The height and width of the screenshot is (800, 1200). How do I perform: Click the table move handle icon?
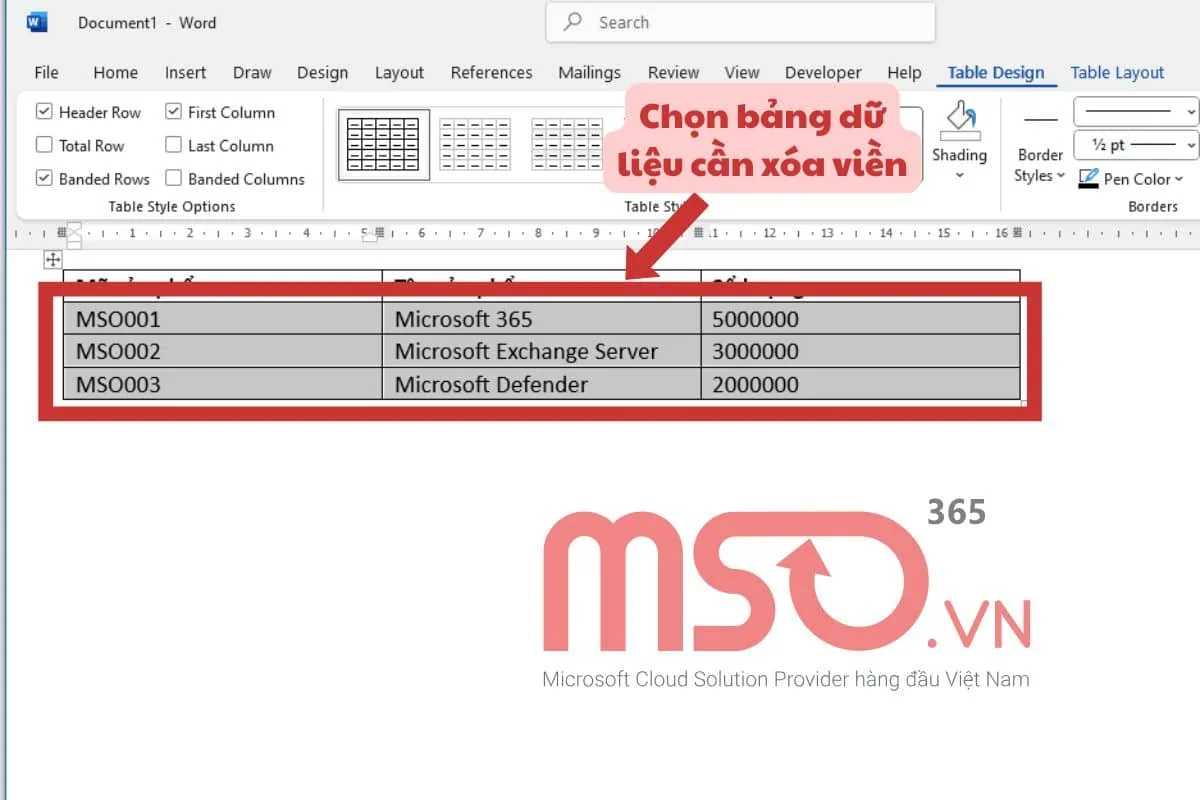pyautogui.click(x=54, y=260)
